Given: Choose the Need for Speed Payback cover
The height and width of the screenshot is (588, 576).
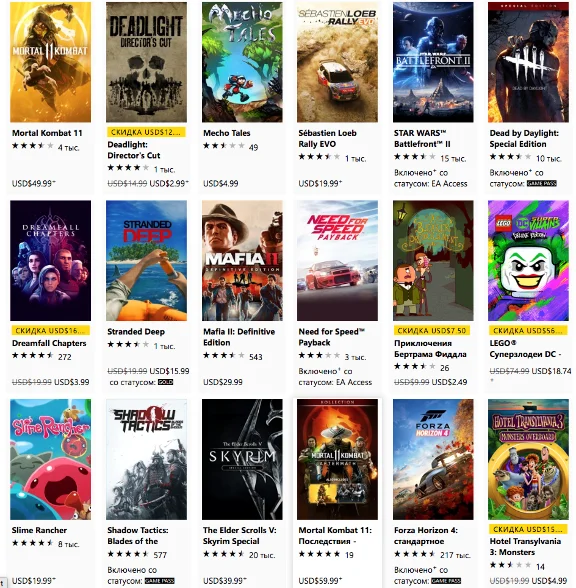Looking at the screenshot, I should pos(338,261).
